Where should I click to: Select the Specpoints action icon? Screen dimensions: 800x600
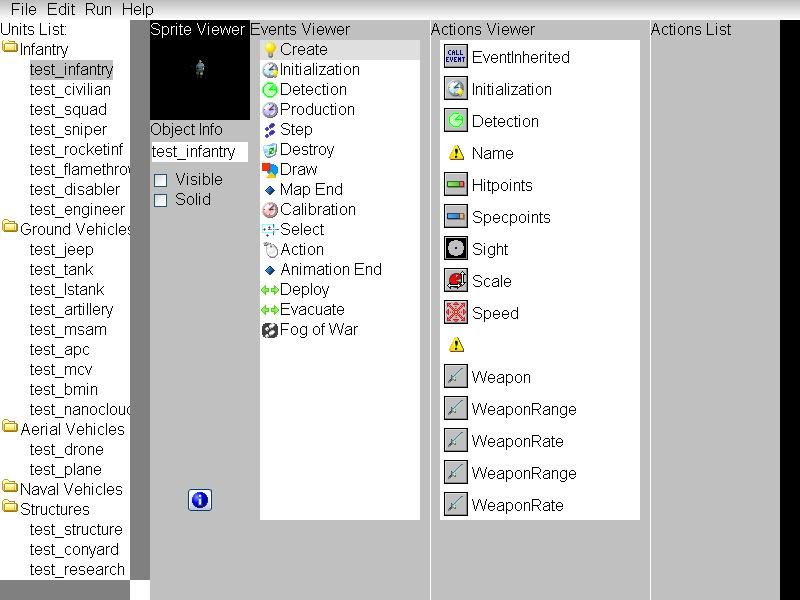(455, 217)
